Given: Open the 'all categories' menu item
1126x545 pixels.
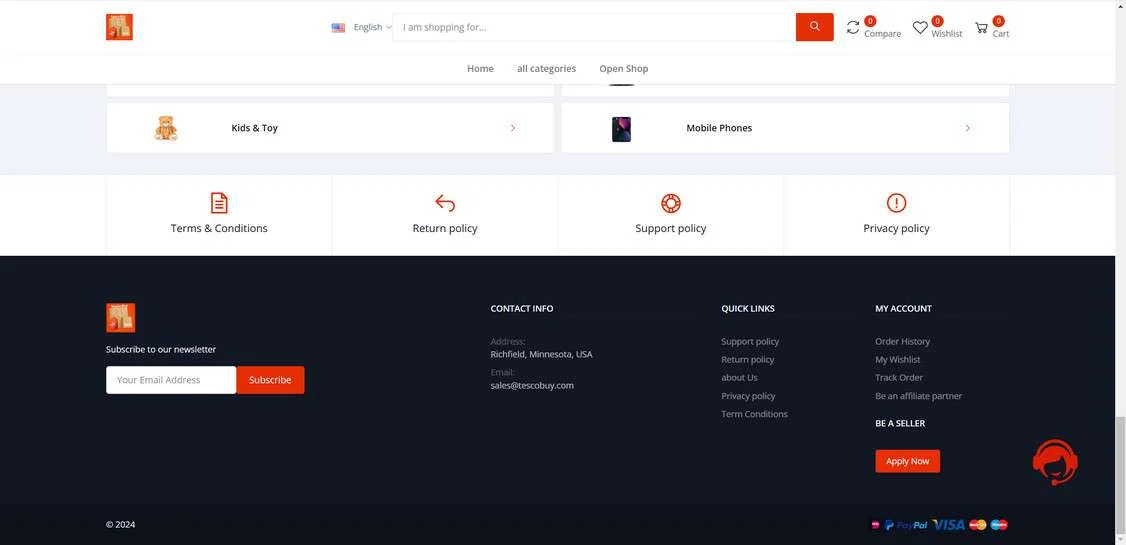Looking at the screenshot, I should coord(546,69).
